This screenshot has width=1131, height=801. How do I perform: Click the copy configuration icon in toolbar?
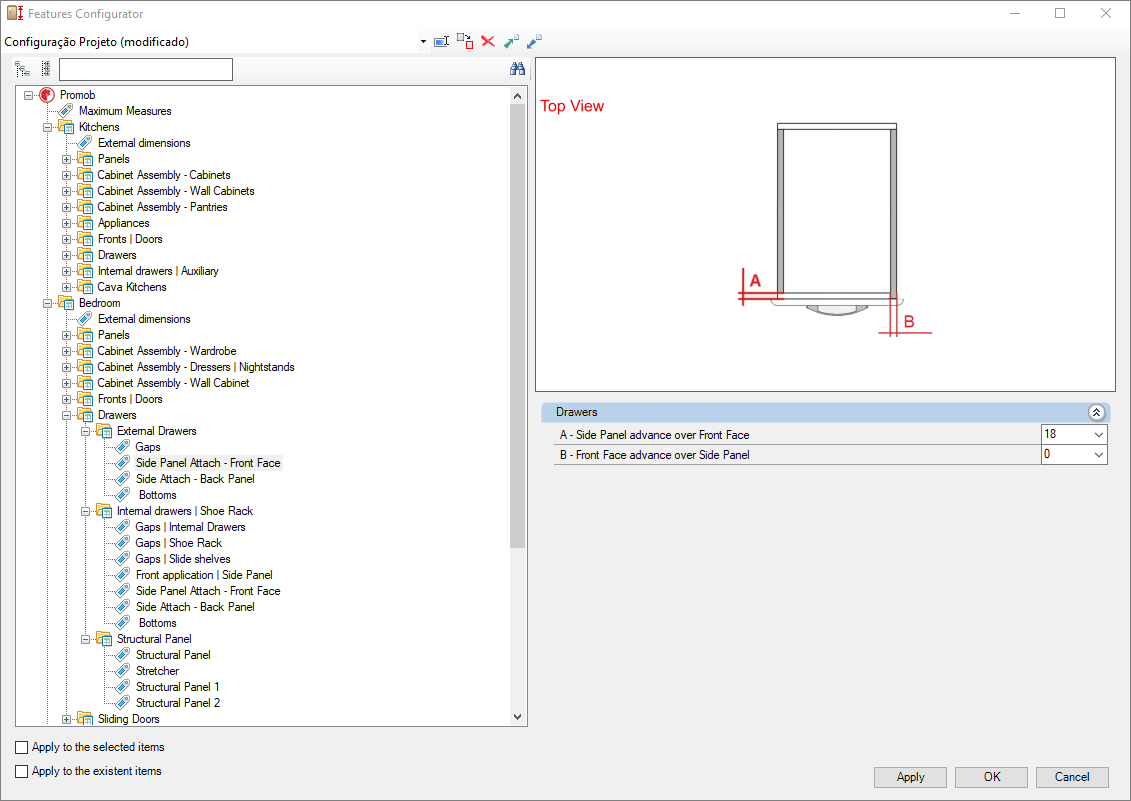pyautogui.click(x=465, y=41)
